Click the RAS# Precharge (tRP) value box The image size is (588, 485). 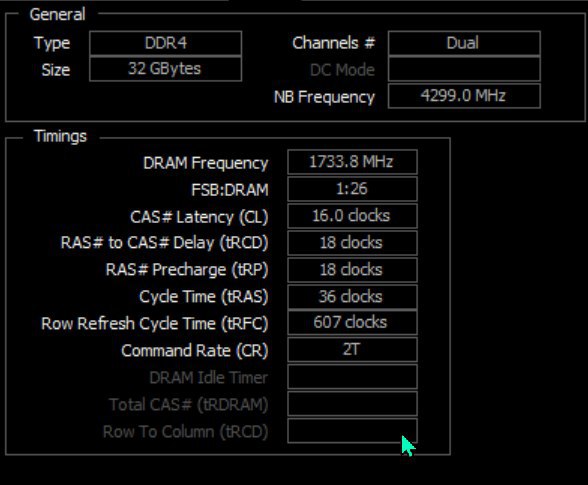coord(352,270)
